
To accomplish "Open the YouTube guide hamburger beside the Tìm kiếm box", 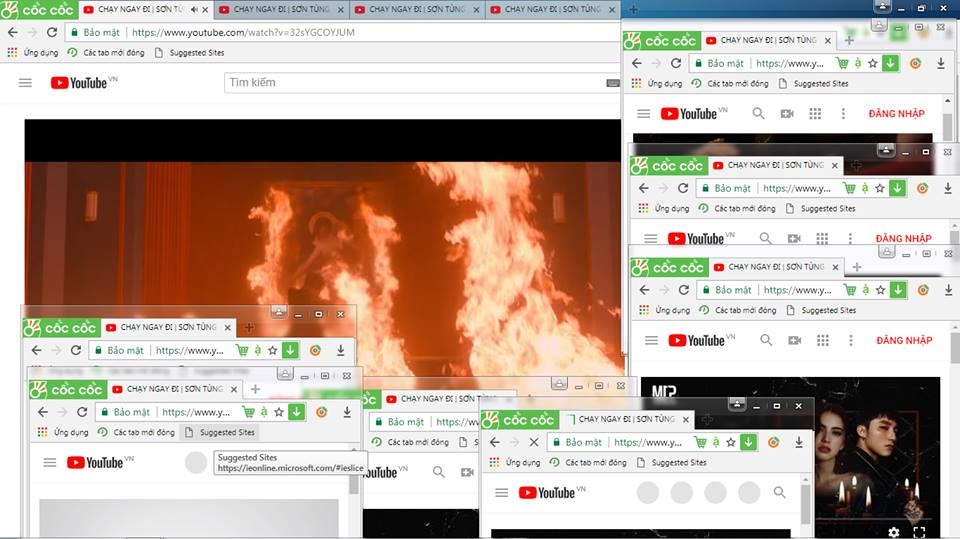I will coord(25,83).
